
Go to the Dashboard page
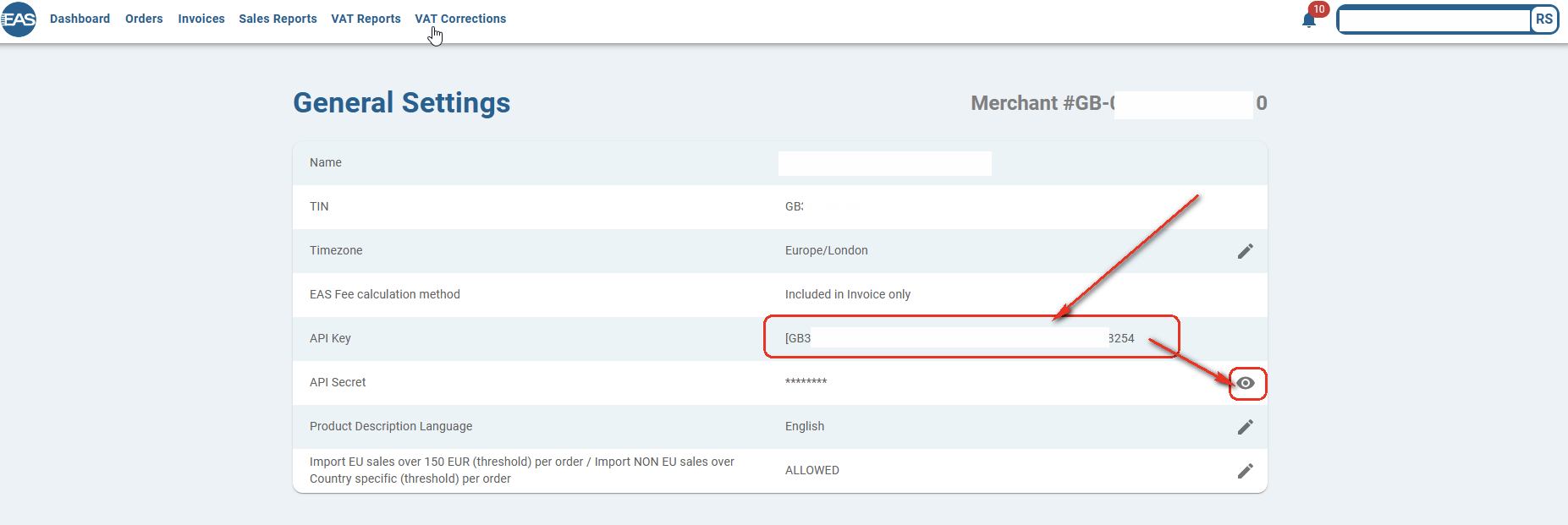pos(80,19)
